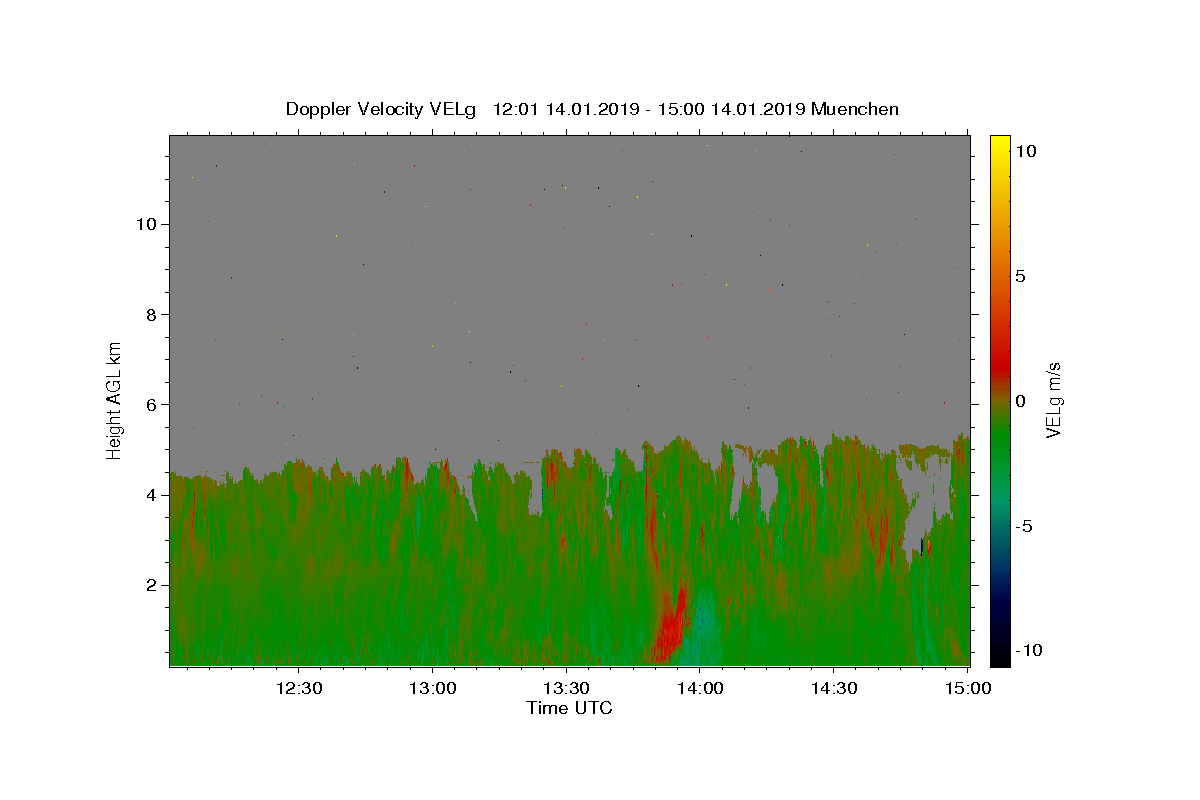
Task: Click the 12:30 time tick label
Action: point(298,688)
